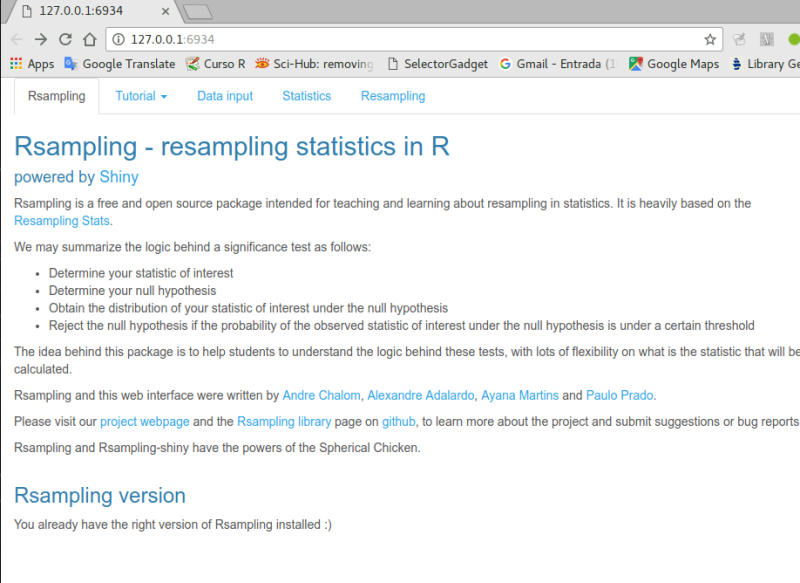
Task: Go to the browser home page
Action: (x=90, y=40)
